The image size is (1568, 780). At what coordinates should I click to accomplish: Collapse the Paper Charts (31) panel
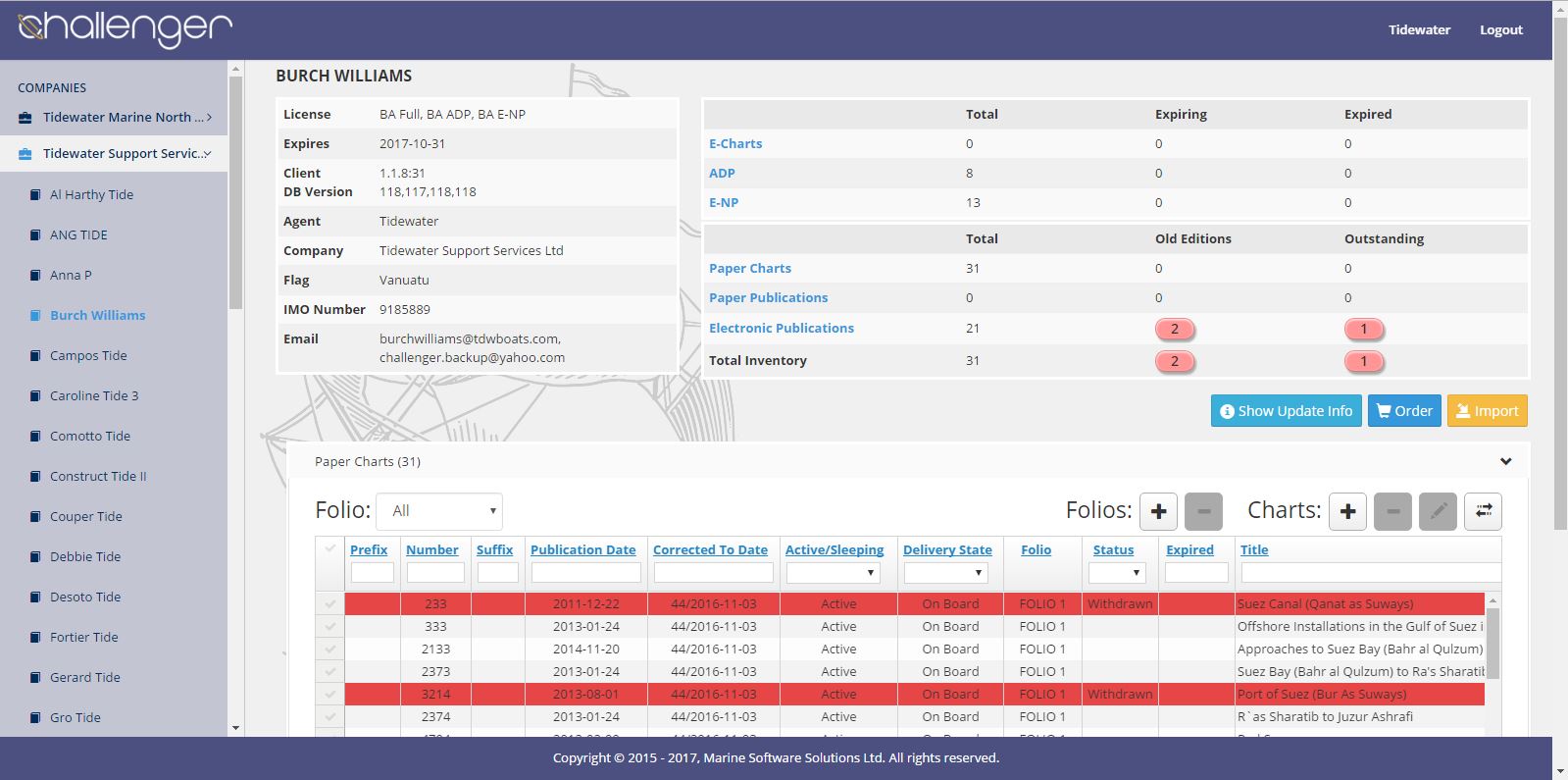1505,461
